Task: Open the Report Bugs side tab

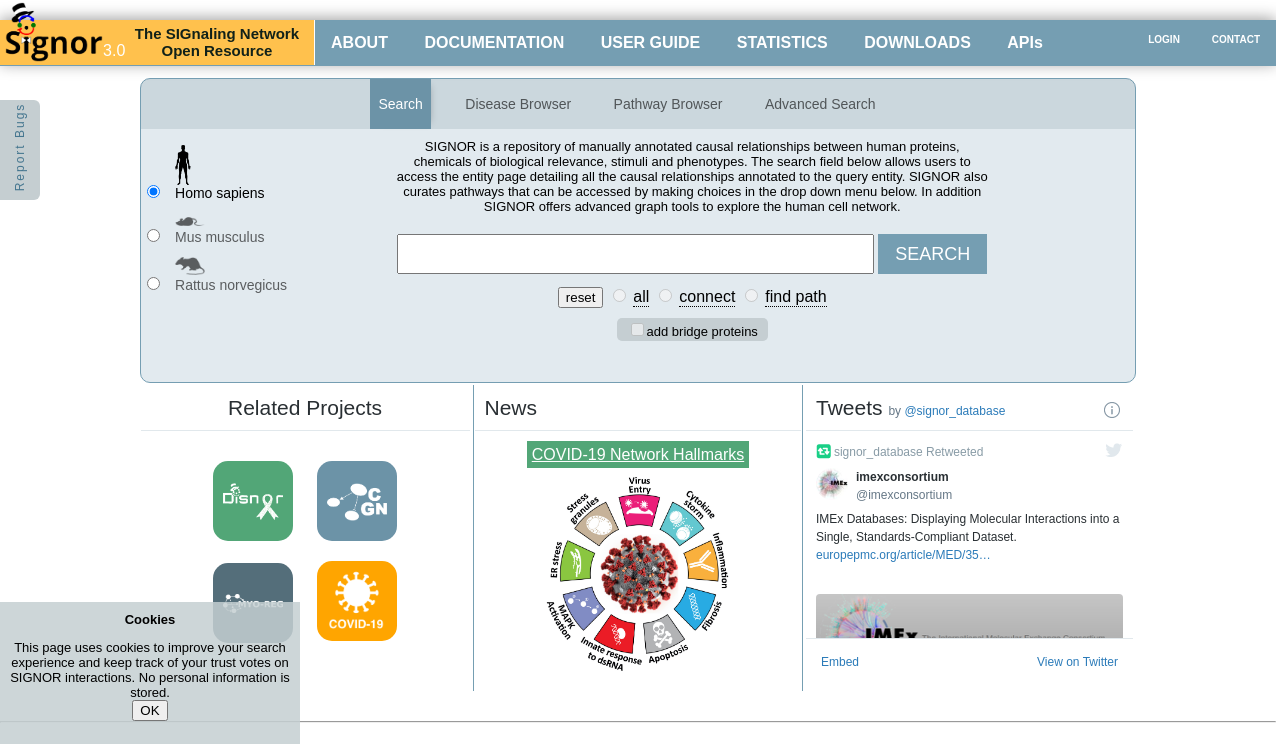Action: pos(20,150)
